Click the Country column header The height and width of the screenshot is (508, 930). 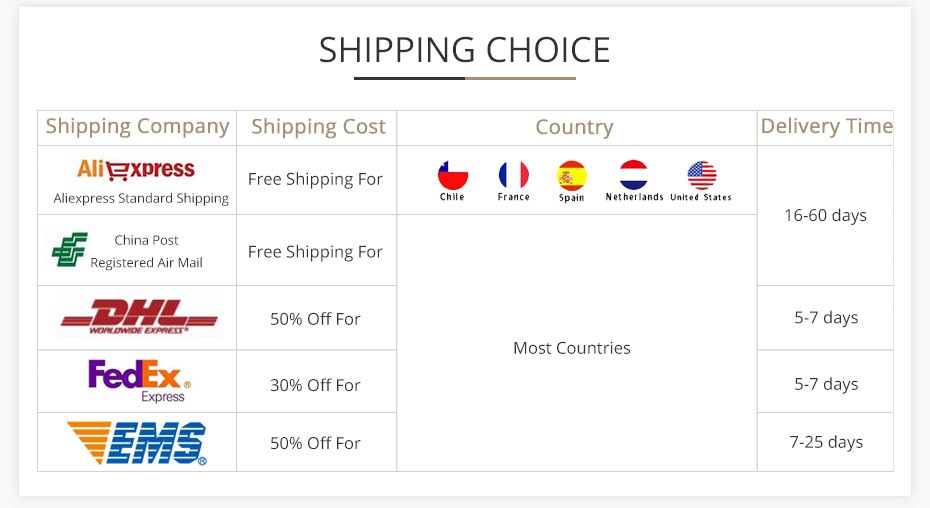pos(574,127)
